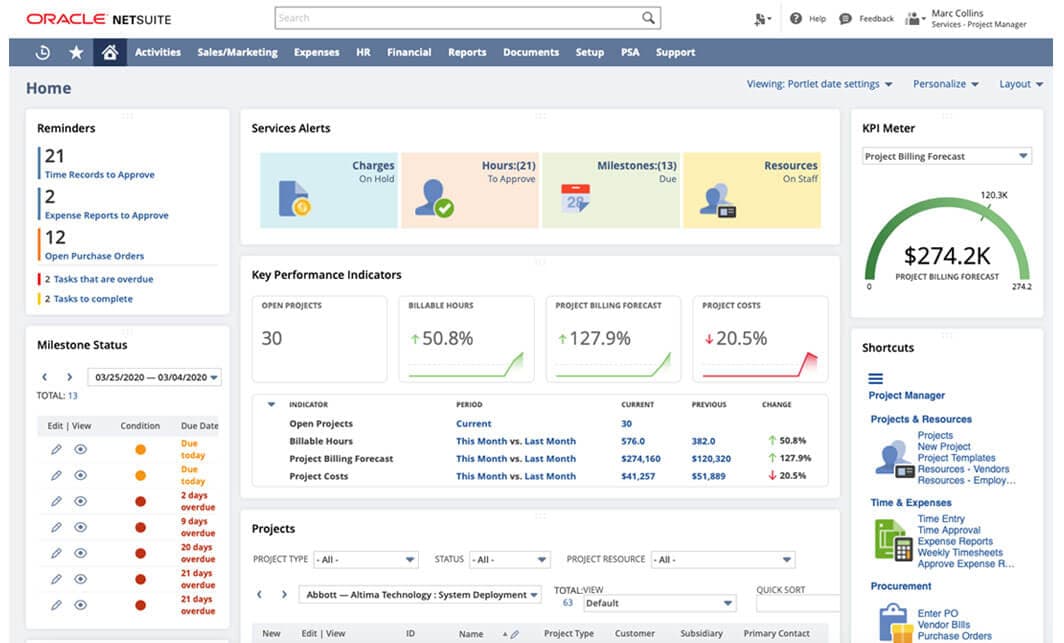The image size is (1064, 643).
Task: Open the project selector Abbott — Altima Technology
Action: [420, 595]
